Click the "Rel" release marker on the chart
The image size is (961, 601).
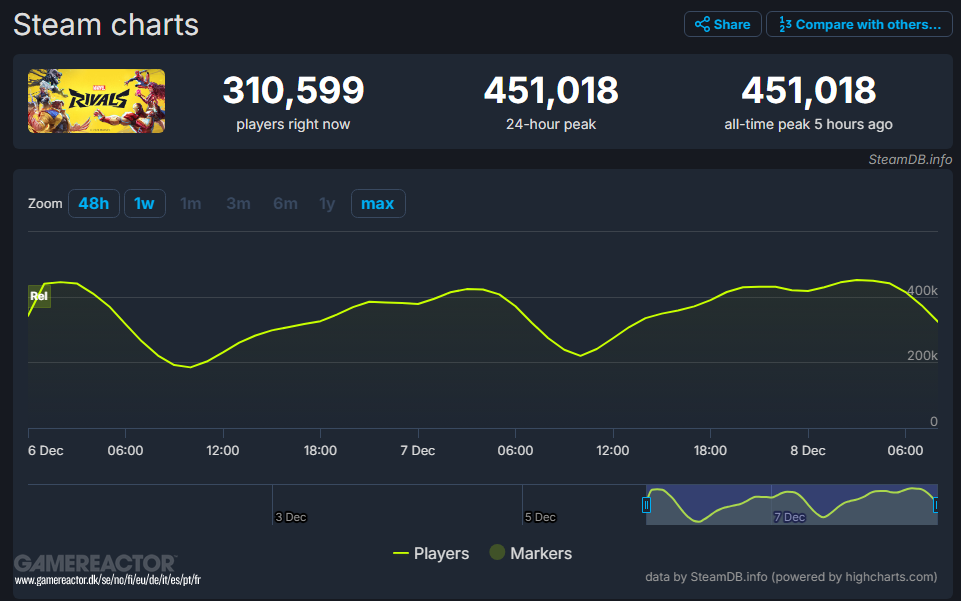coord(38,296)
